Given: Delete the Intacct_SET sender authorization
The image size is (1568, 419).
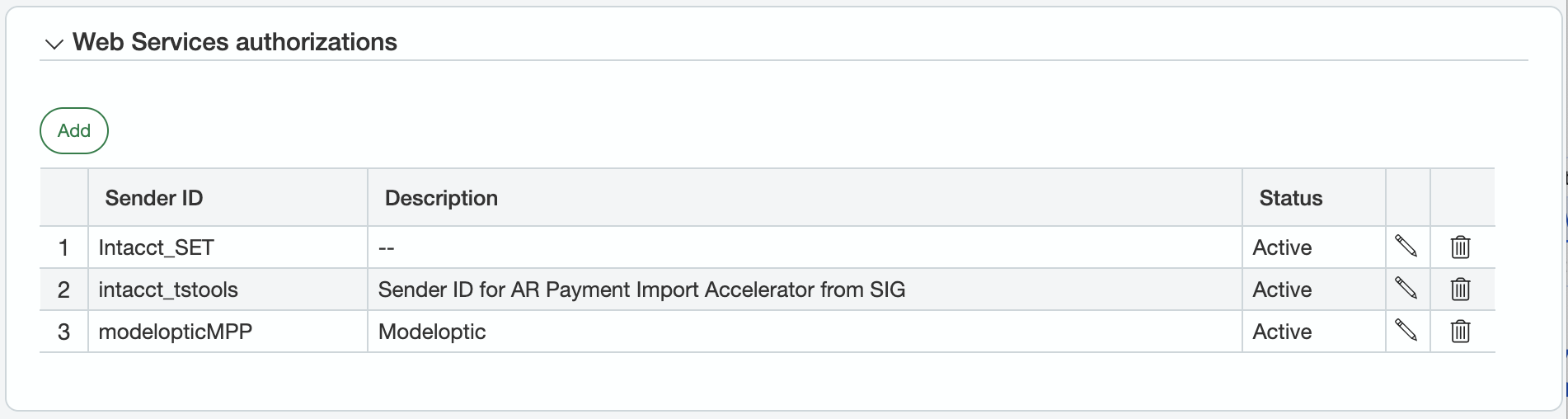Looking at the screenshot, I should 1460,247.
